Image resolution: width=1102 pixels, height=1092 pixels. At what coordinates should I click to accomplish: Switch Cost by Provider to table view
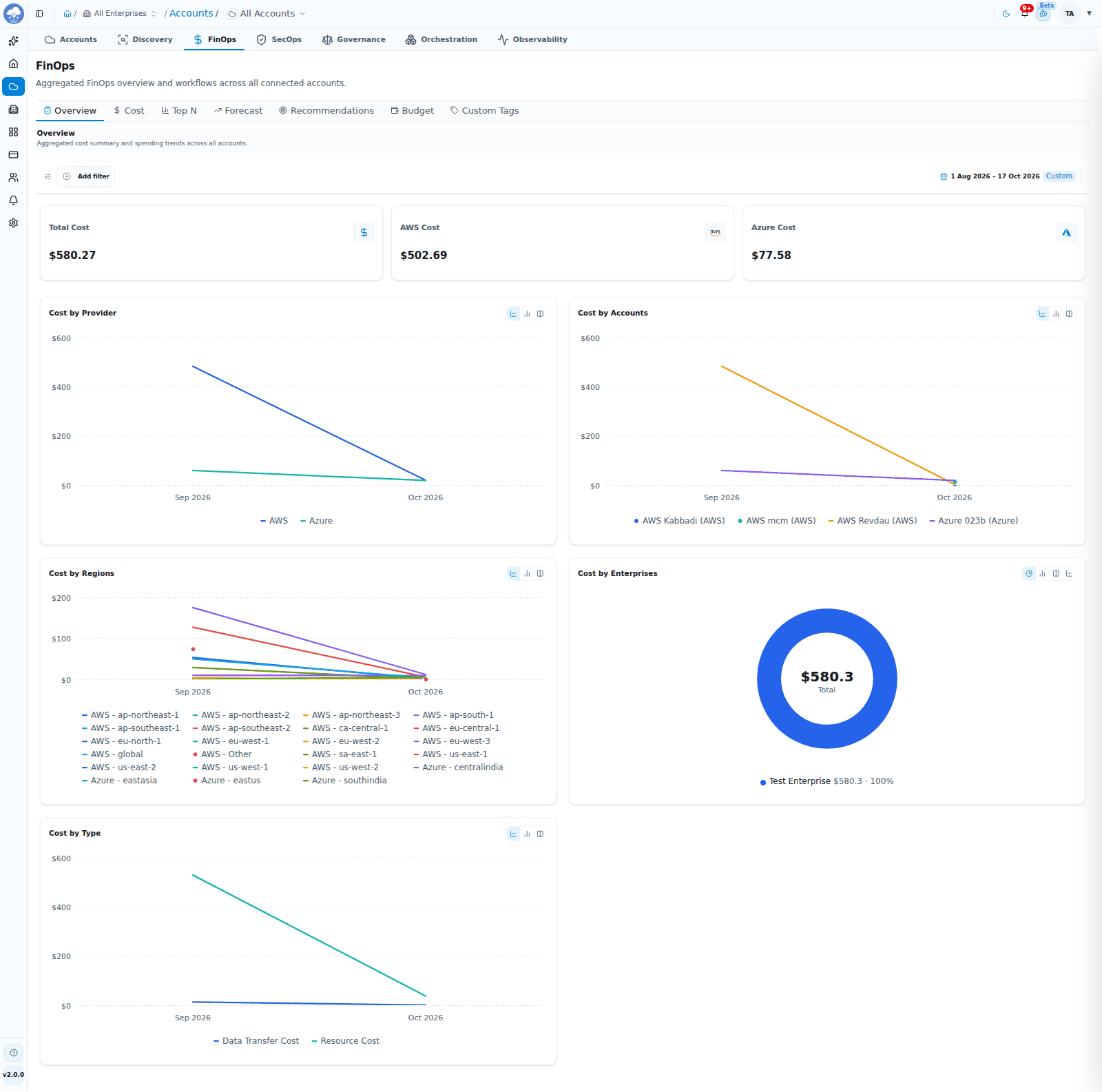[x=540, y=313]
